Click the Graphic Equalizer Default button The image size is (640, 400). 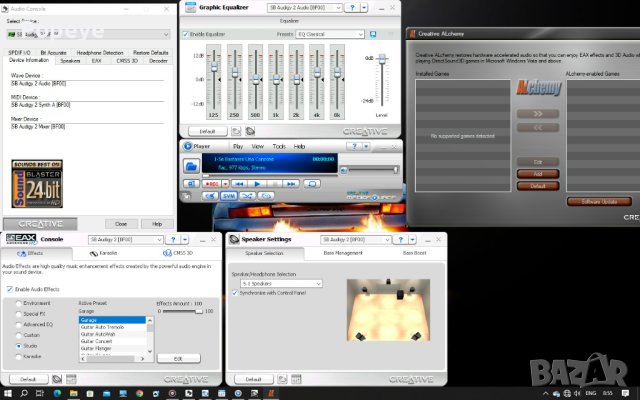207,131
